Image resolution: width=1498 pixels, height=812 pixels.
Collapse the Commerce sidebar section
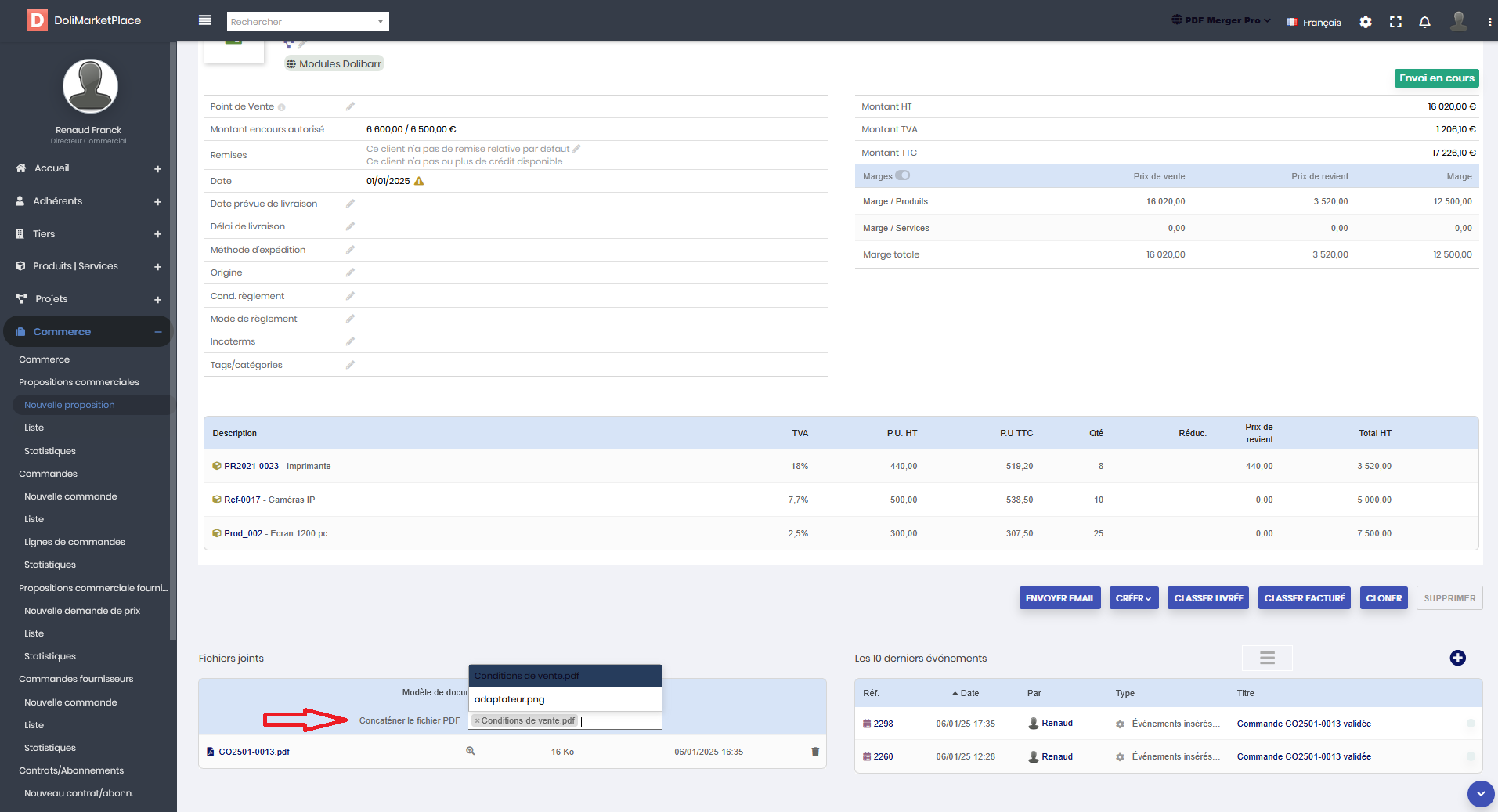pyautogui.click(x=157, y=332)
